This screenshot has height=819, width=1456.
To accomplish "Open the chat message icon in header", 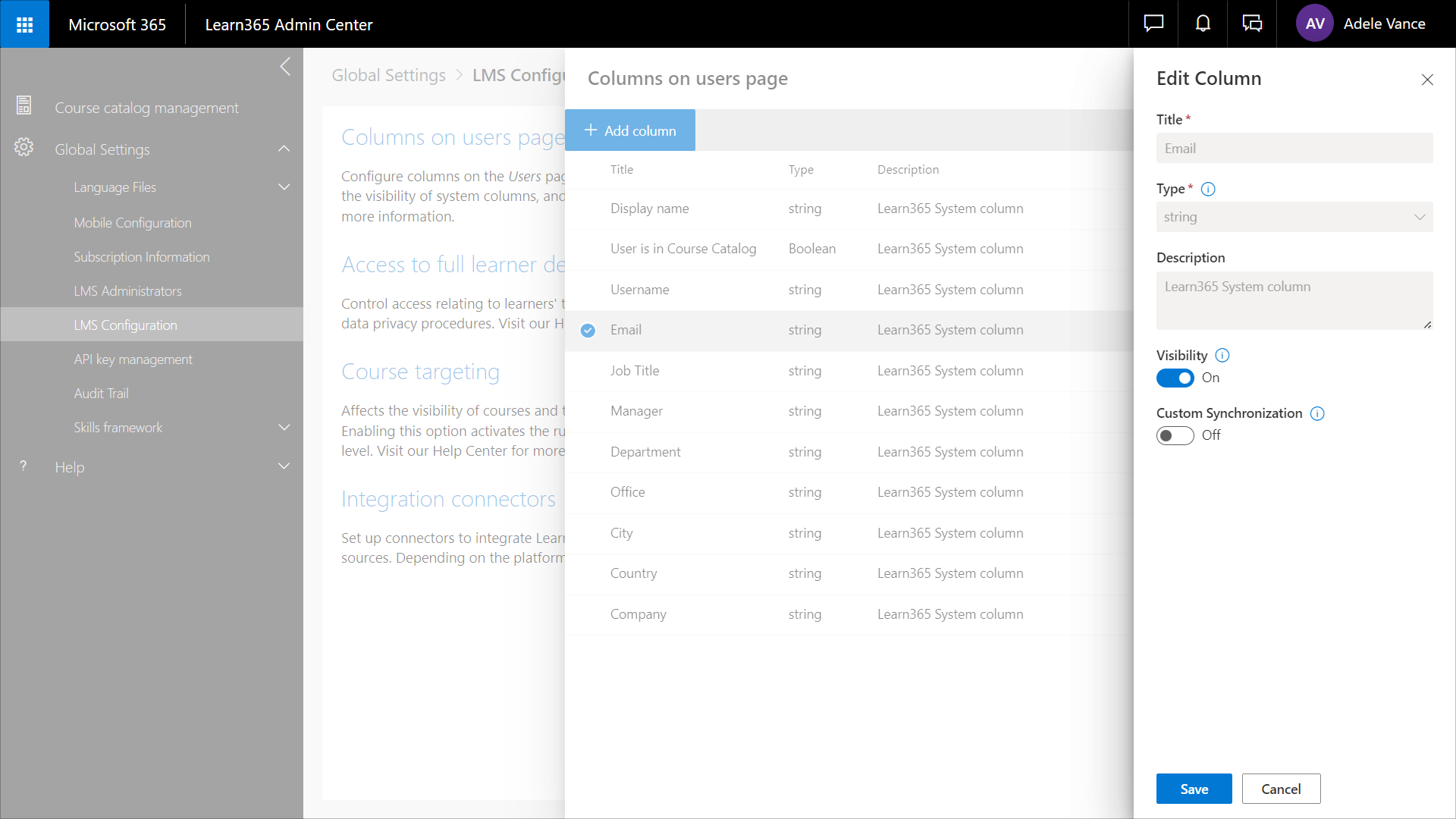I will [x=1153, y=24].
